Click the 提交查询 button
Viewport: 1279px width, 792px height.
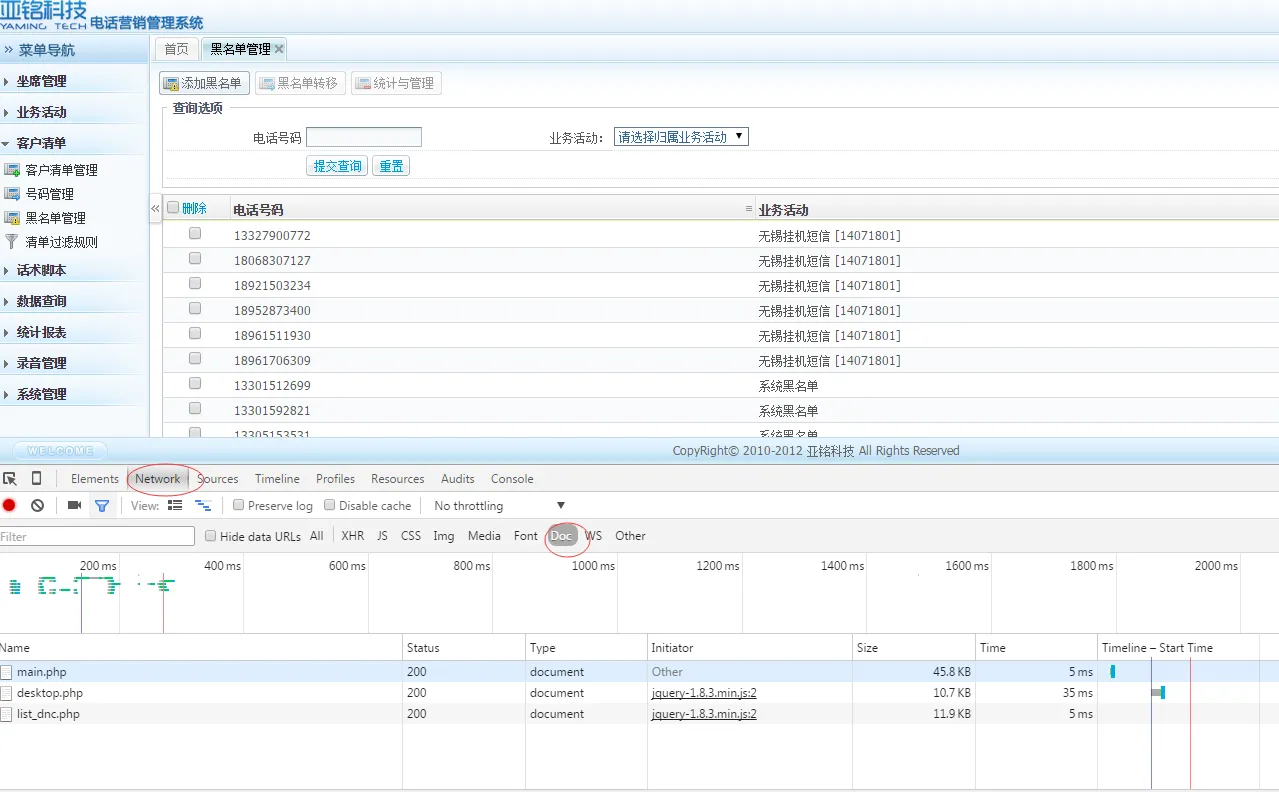tap(337, 166)
